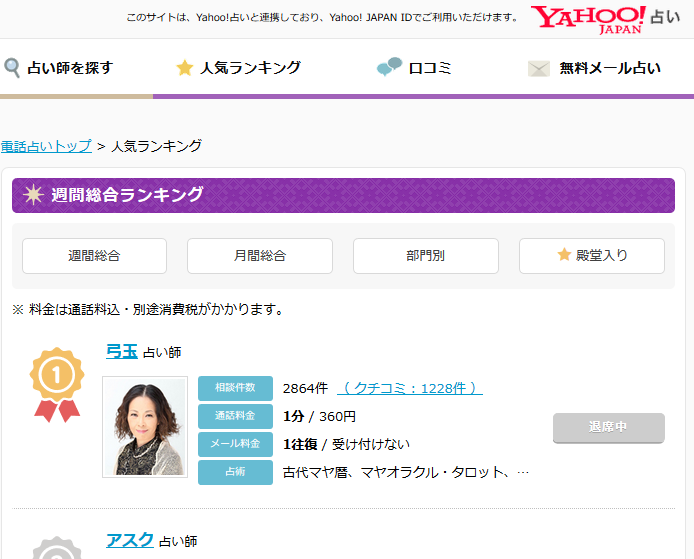
Task: Click the speech bubbles review icon
Action: click(x=389, y=66)
